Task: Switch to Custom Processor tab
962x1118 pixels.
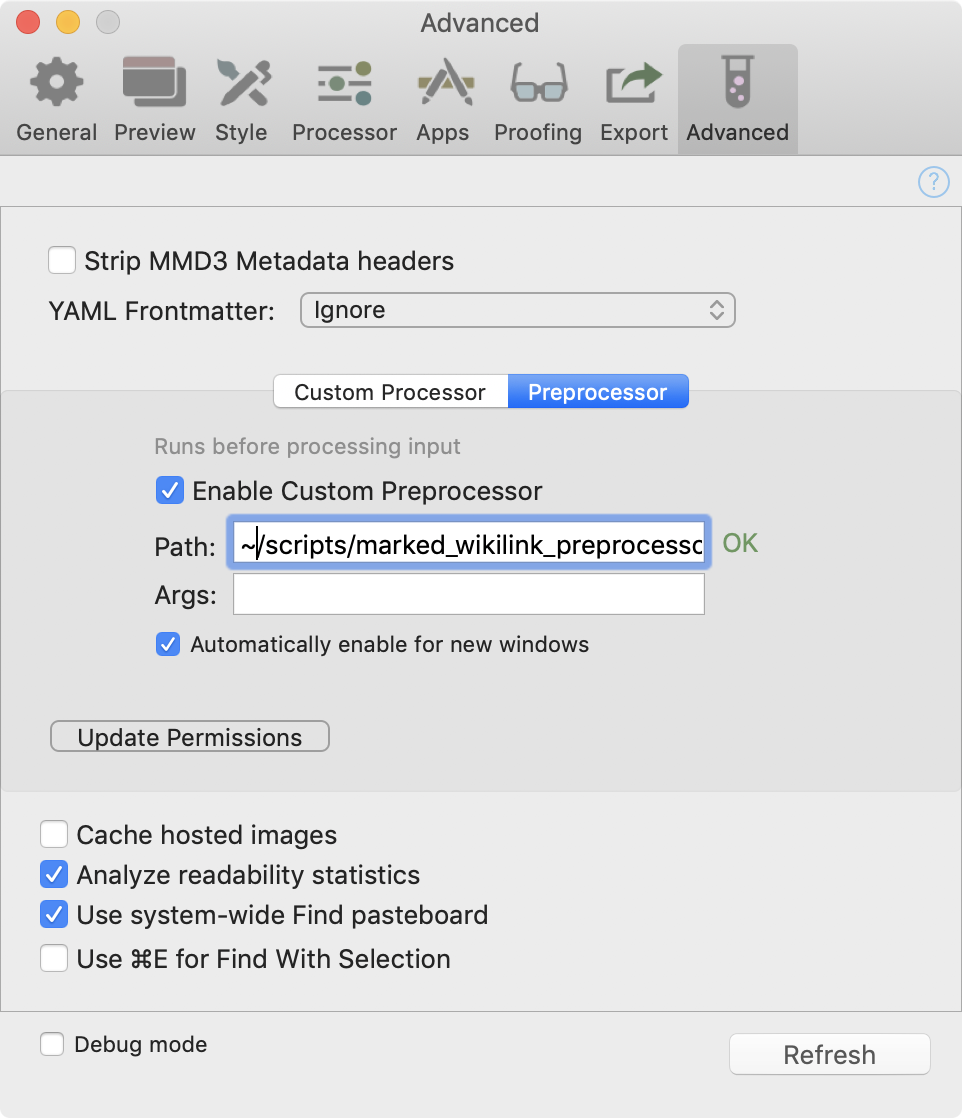Action: [391, 391]
